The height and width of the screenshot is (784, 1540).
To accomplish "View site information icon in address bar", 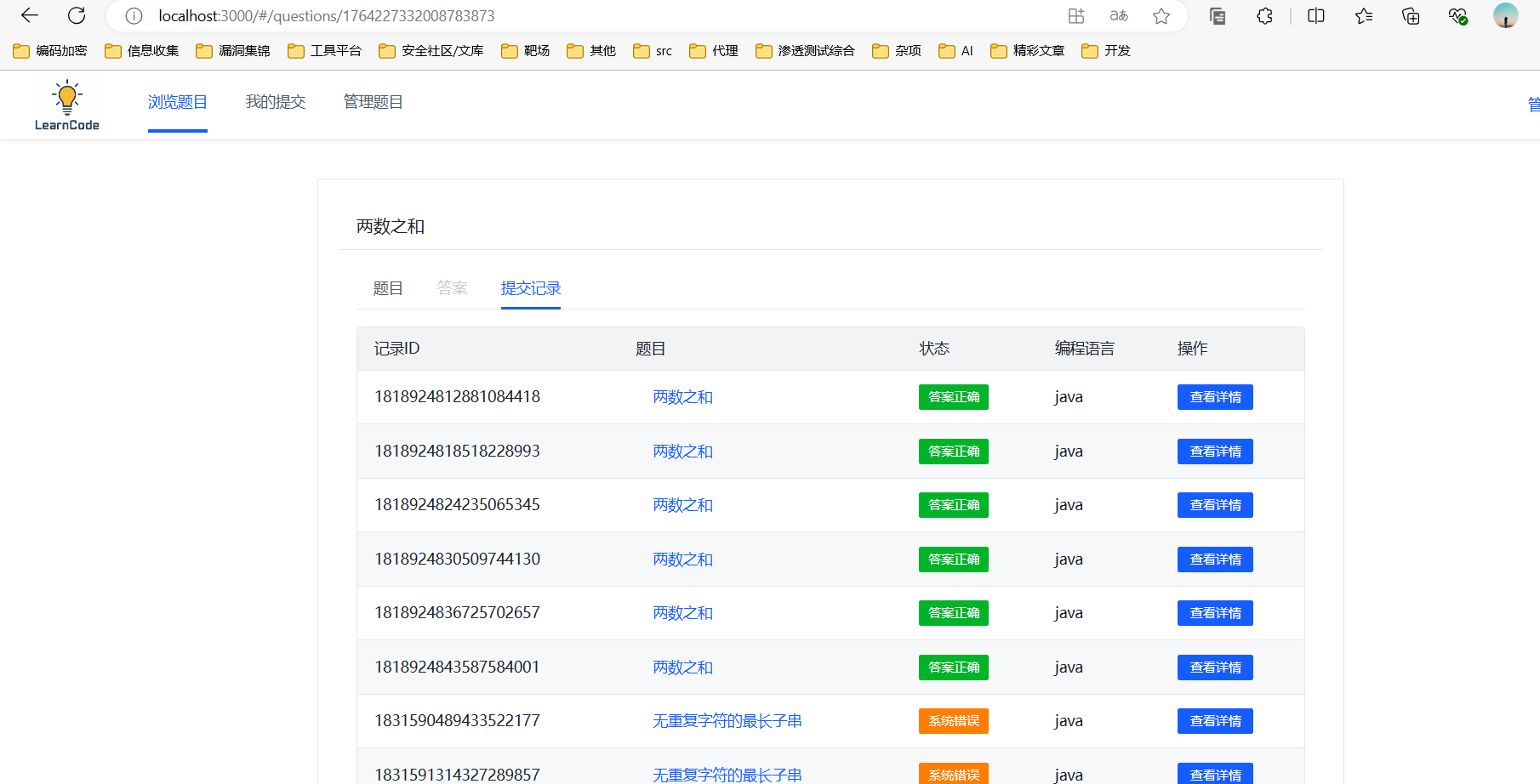I will click(x=134, y=16).
